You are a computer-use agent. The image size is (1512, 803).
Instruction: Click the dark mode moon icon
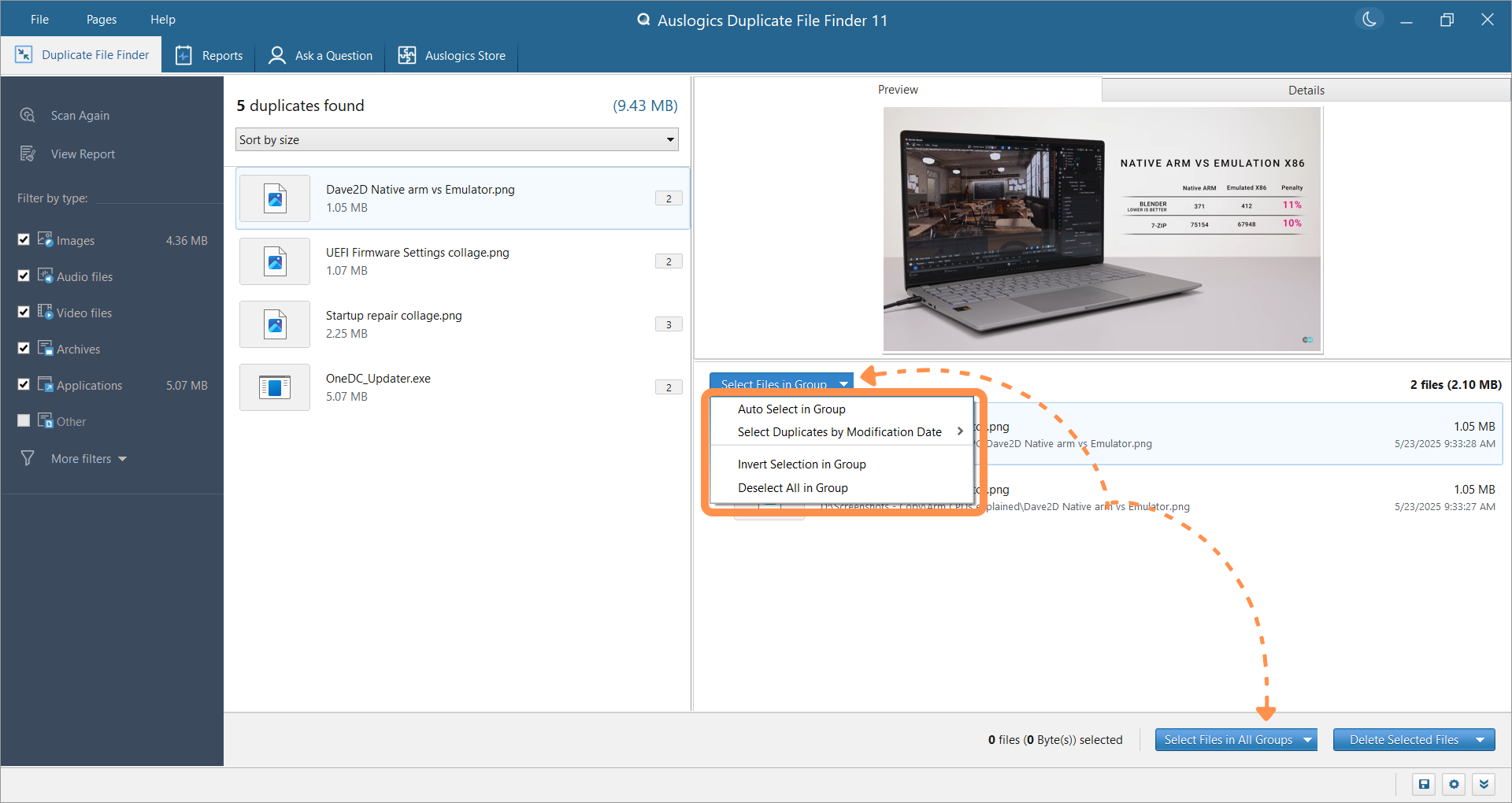click(1369, 20)
